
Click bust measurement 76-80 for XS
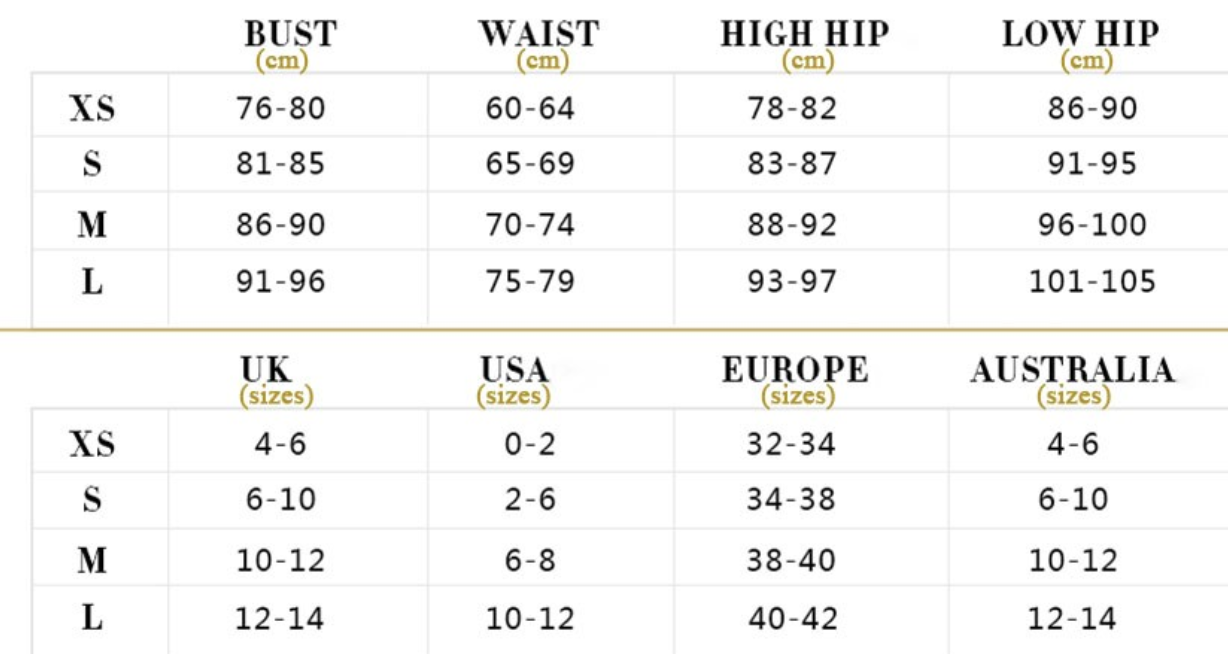point(281,108)
